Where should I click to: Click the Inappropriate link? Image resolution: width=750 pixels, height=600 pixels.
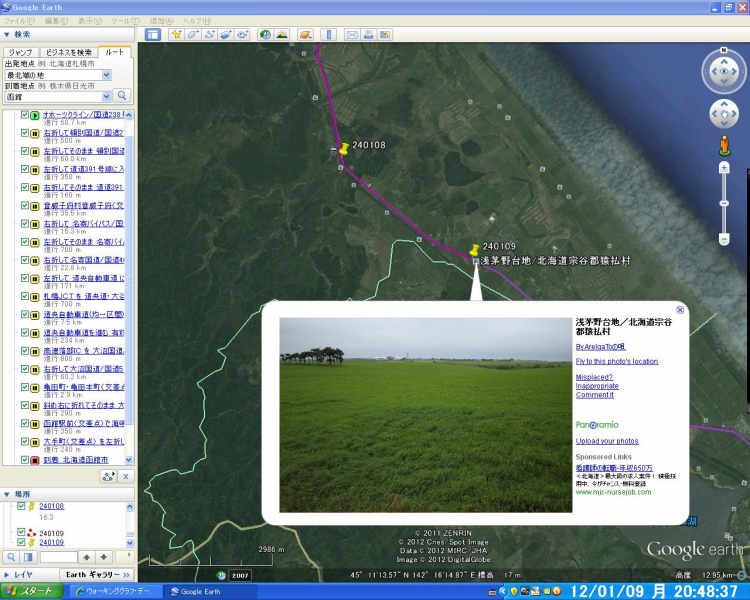pyautogui.click(x=597, y=386)
